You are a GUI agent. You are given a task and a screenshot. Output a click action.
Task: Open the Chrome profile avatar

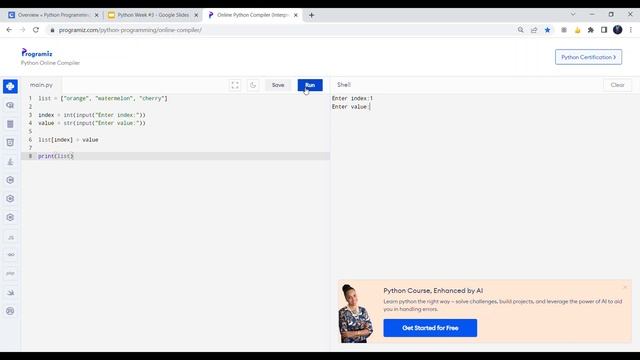618,29
